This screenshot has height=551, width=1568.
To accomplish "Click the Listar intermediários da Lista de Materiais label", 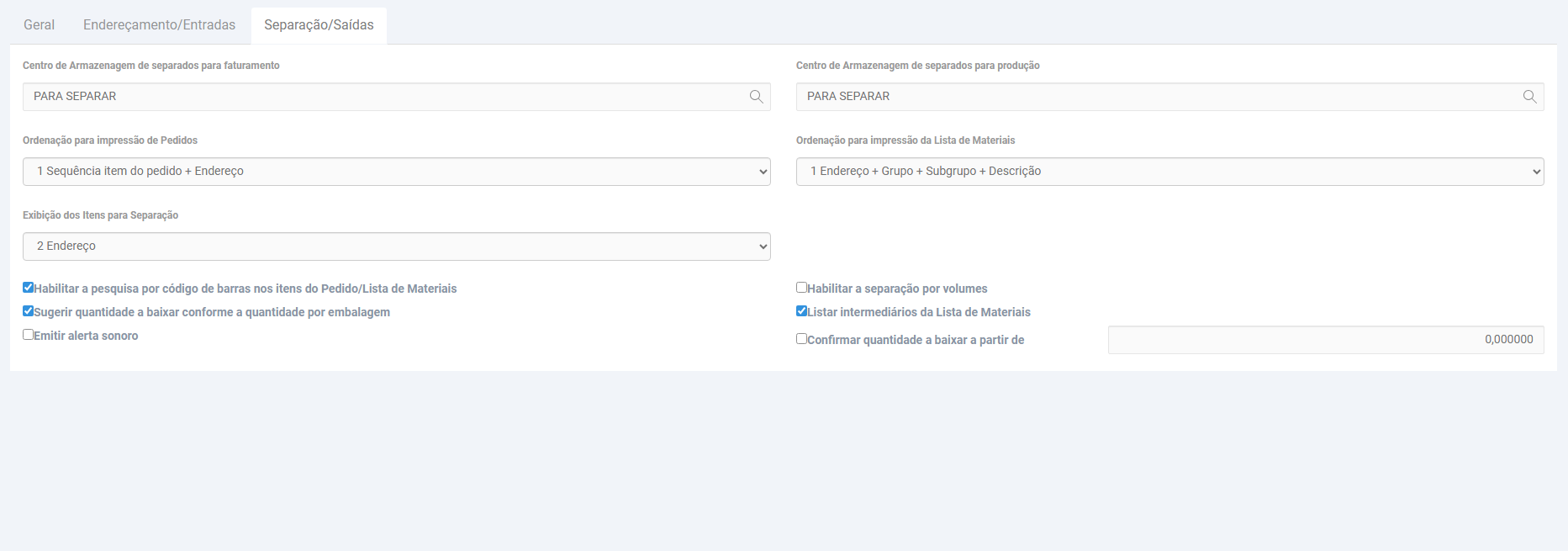I will [918, 312].
